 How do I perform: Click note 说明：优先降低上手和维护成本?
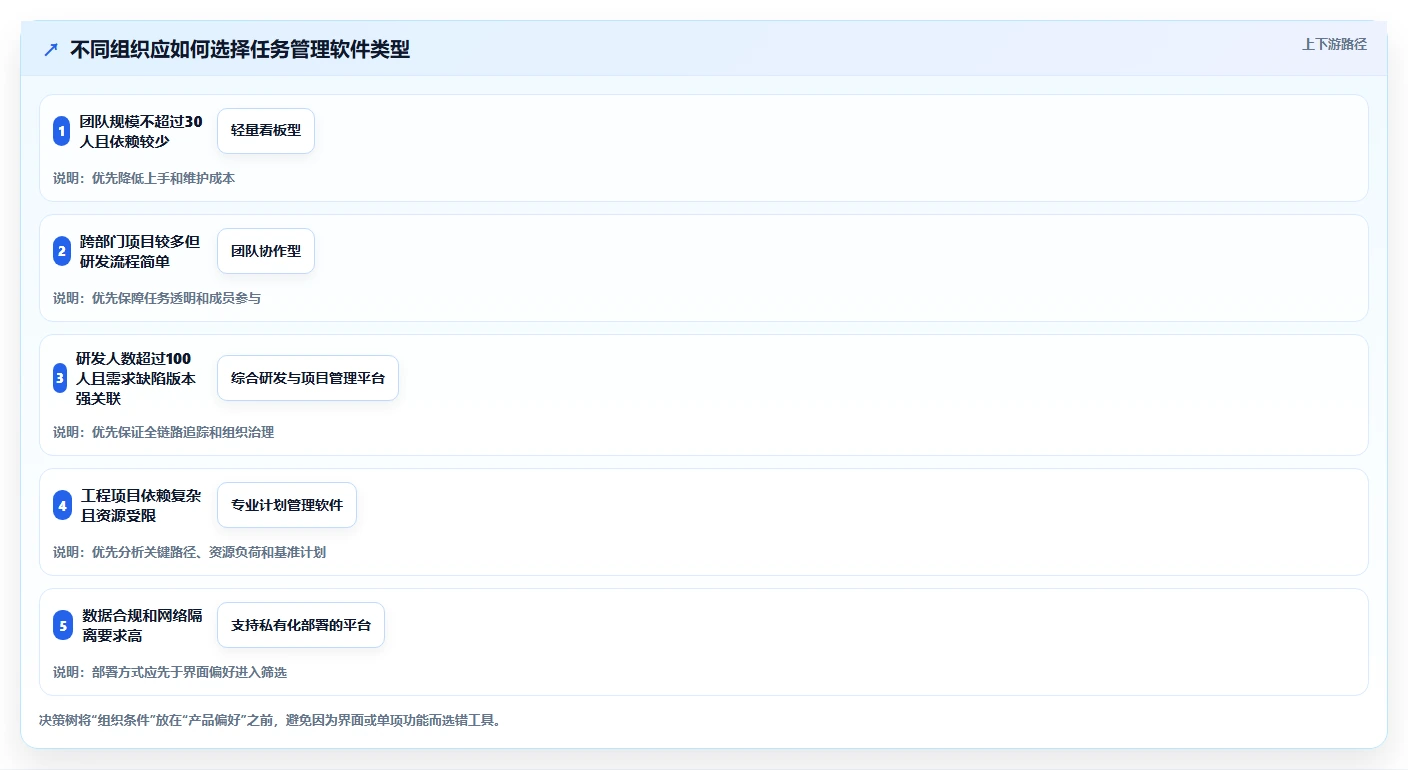pyautogui.click(x=144, y=178)
